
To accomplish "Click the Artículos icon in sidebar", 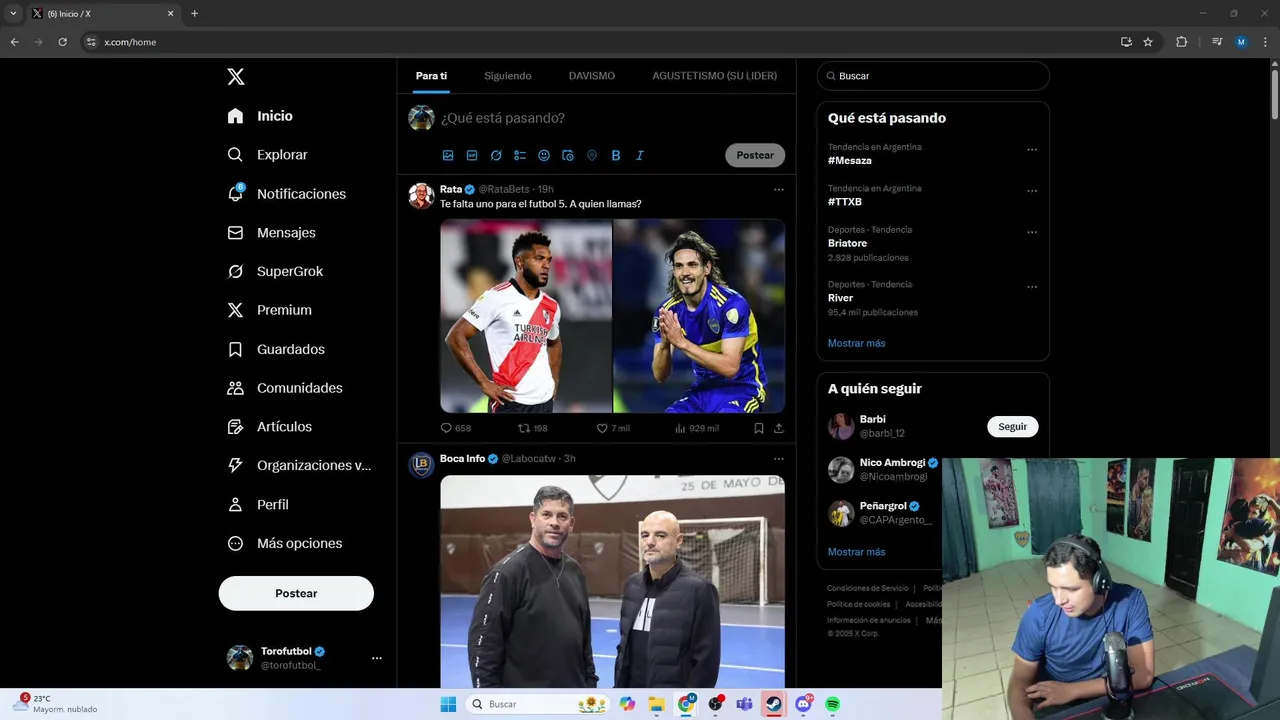I will point(235,427).
